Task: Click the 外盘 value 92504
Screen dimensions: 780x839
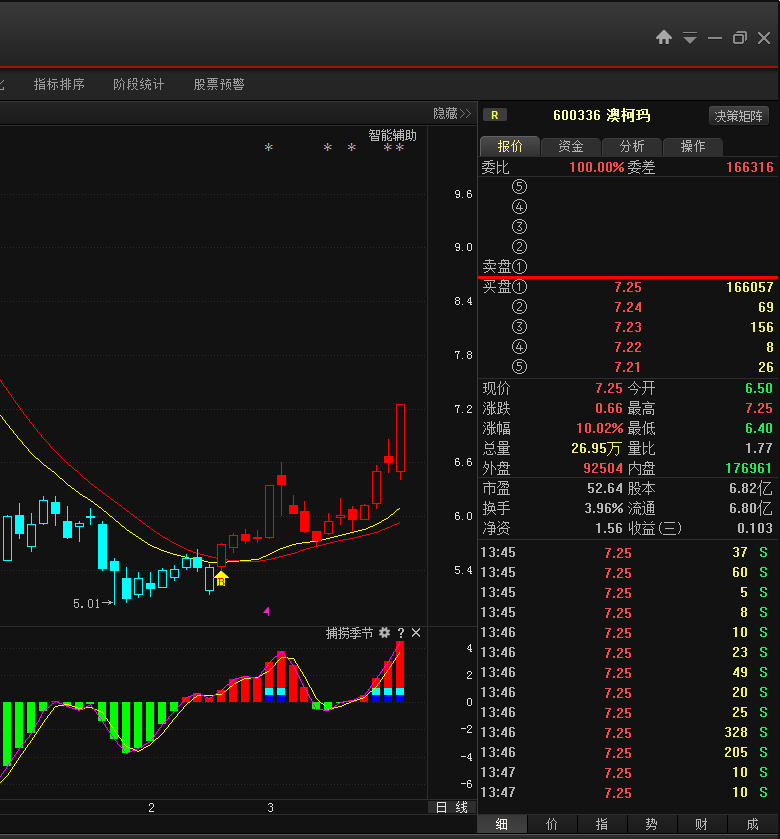Action: point(603,468)
